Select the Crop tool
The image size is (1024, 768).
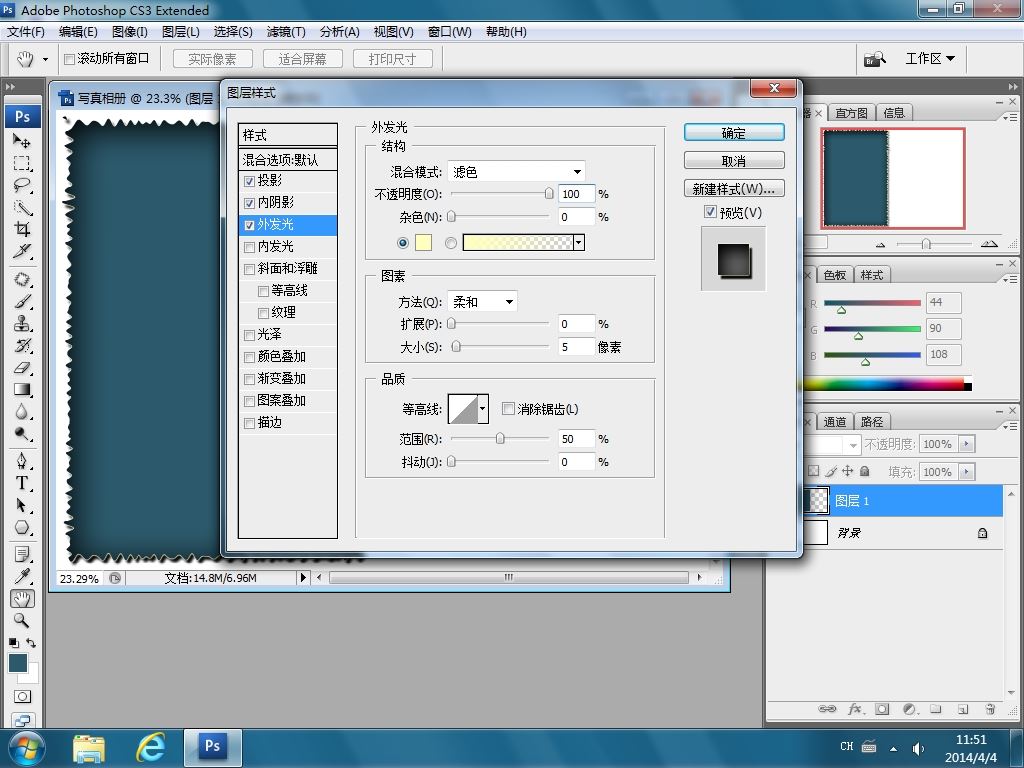[x=22, y=229]
